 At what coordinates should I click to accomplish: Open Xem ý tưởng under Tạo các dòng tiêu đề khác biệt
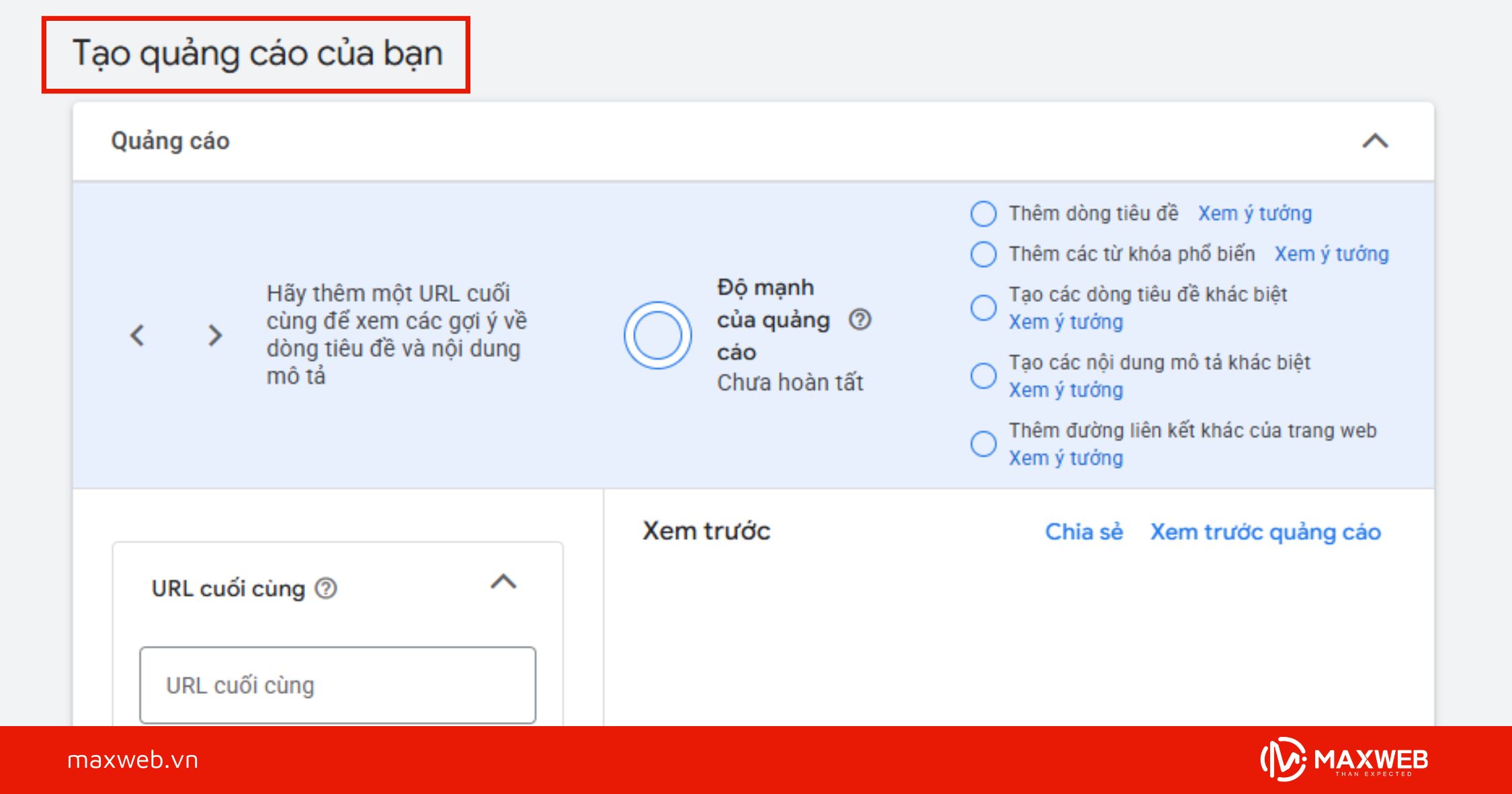1065,322
